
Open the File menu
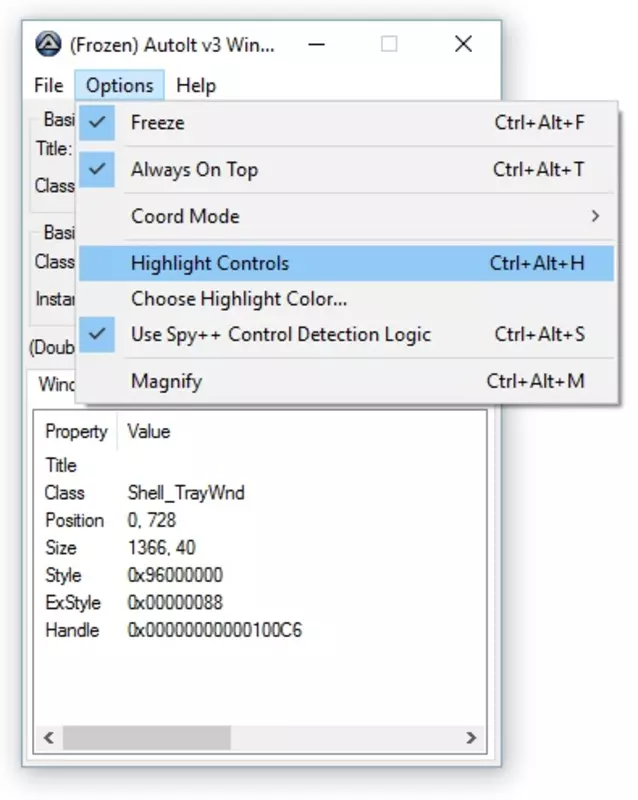click(x=48, y=85)
